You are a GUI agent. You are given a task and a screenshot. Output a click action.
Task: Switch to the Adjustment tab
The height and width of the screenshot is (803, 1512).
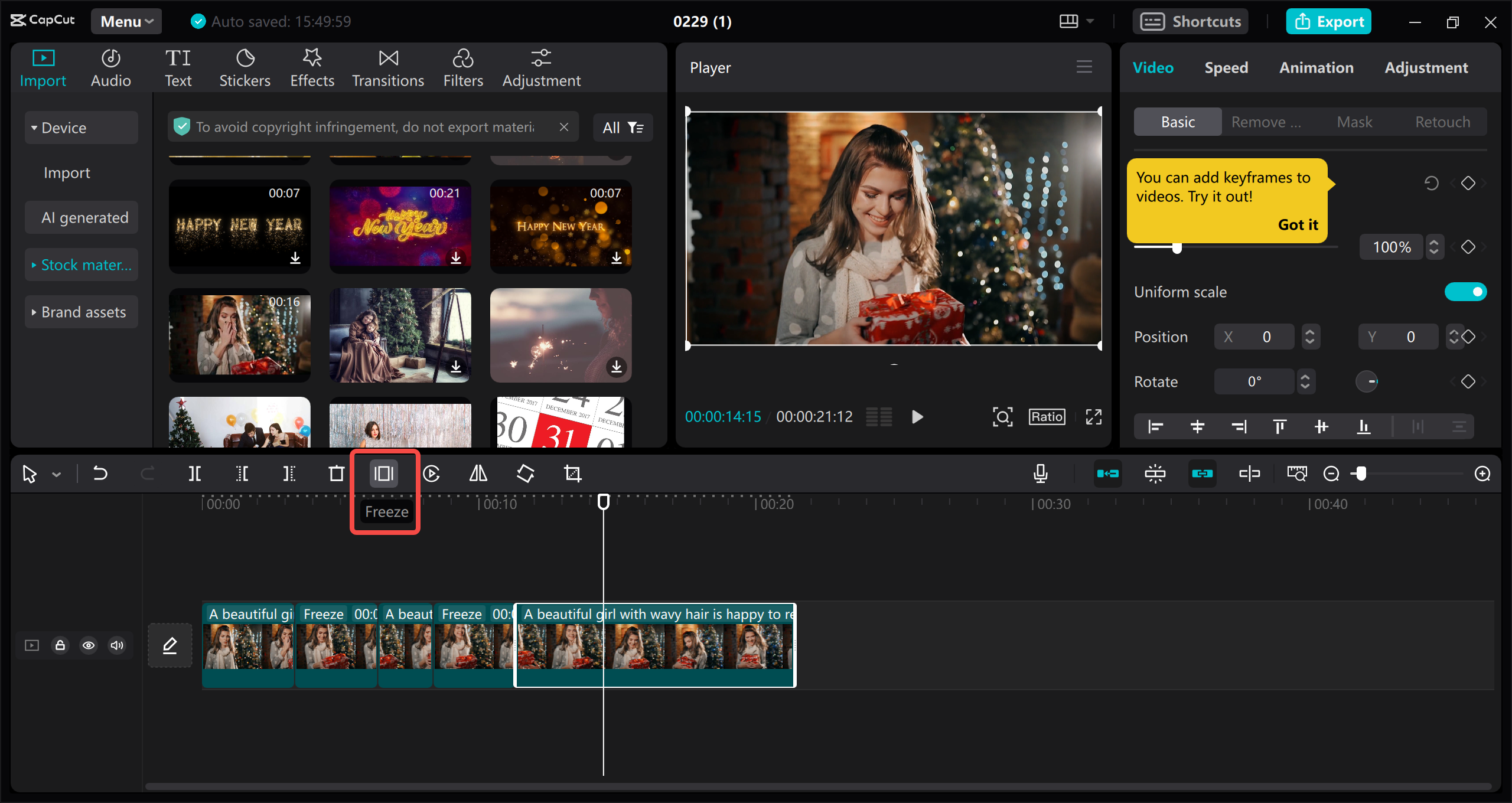click(x=1425, y=67)
